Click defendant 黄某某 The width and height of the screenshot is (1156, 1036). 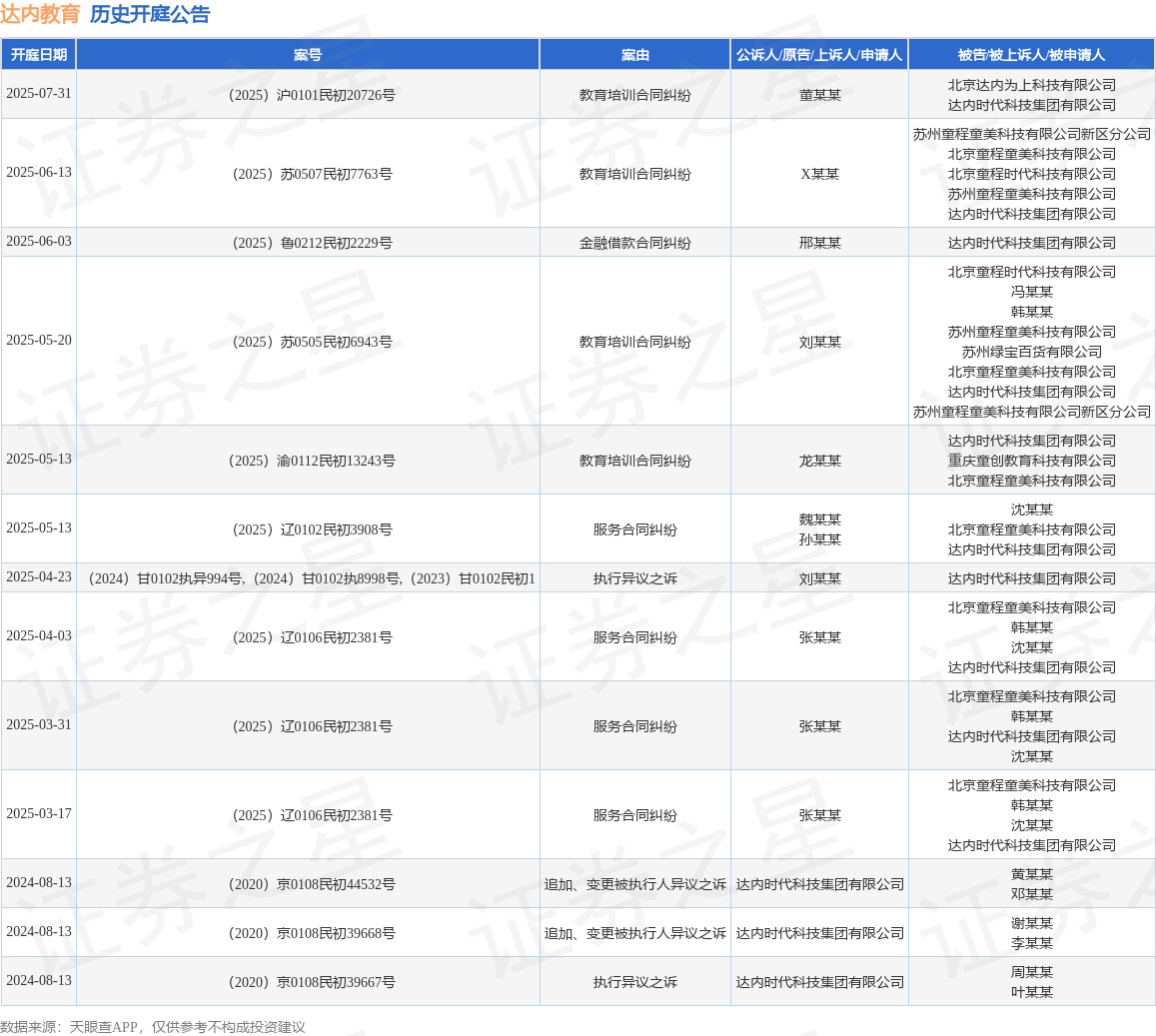[x=1031, y=874]
